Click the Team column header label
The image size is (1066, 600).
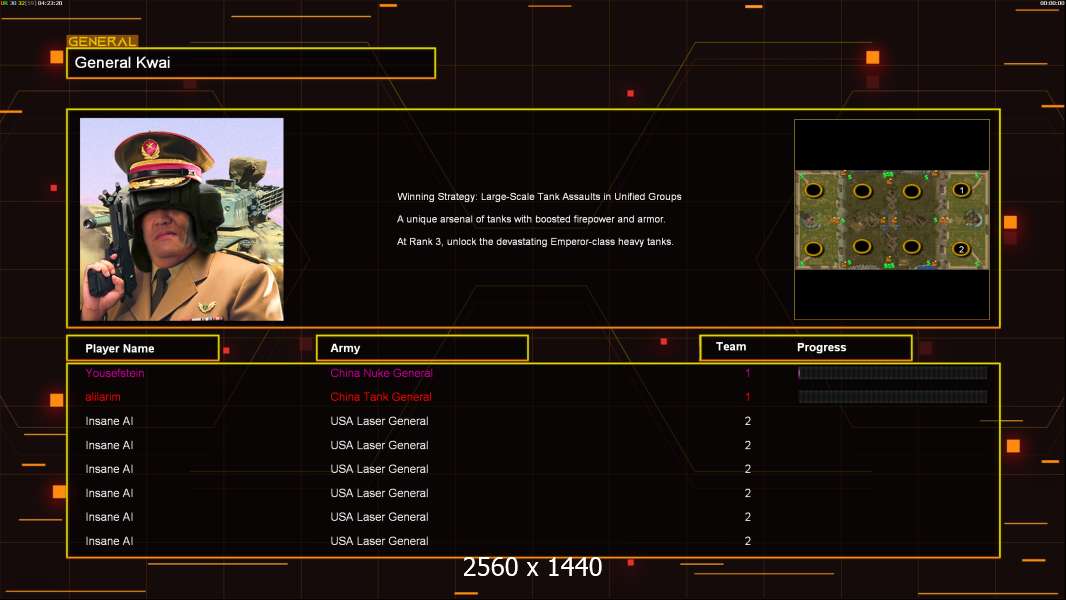(x=731, y=347)
